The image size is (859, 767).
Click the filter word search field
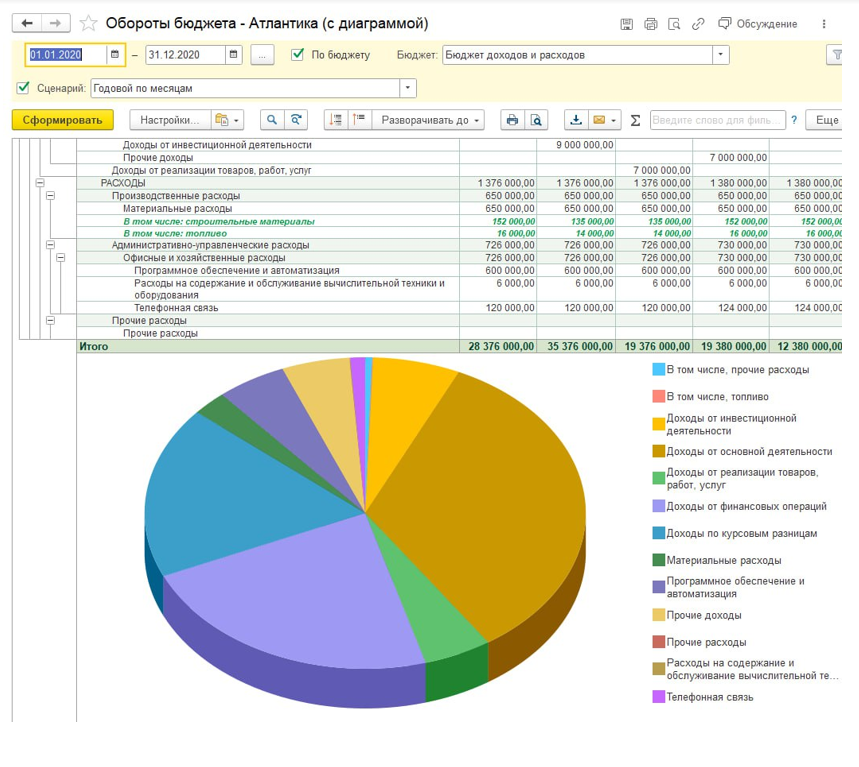tap(716, 120)
